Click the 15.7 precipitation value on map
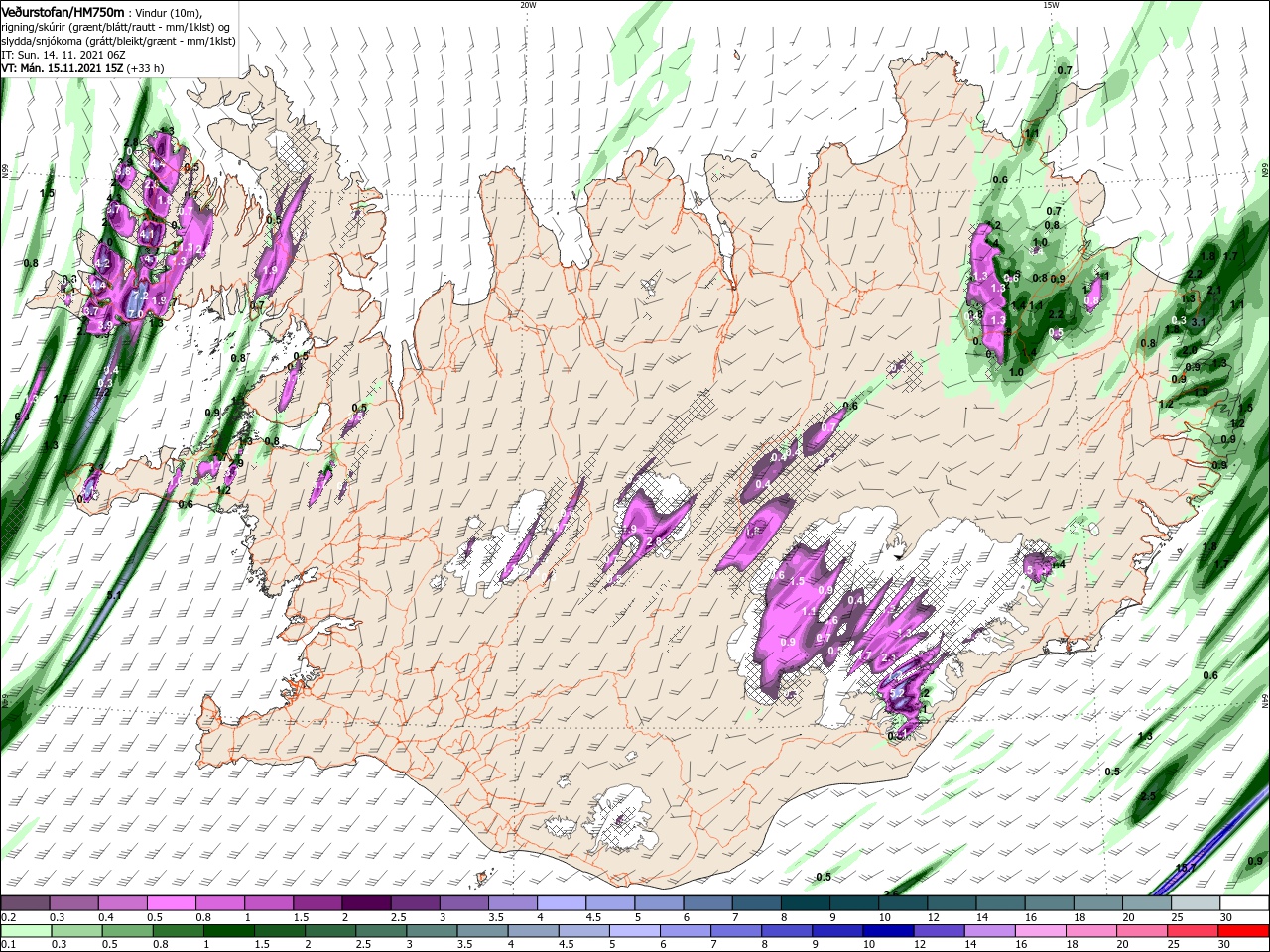Screen dimensions: 1270x952 1185,868
